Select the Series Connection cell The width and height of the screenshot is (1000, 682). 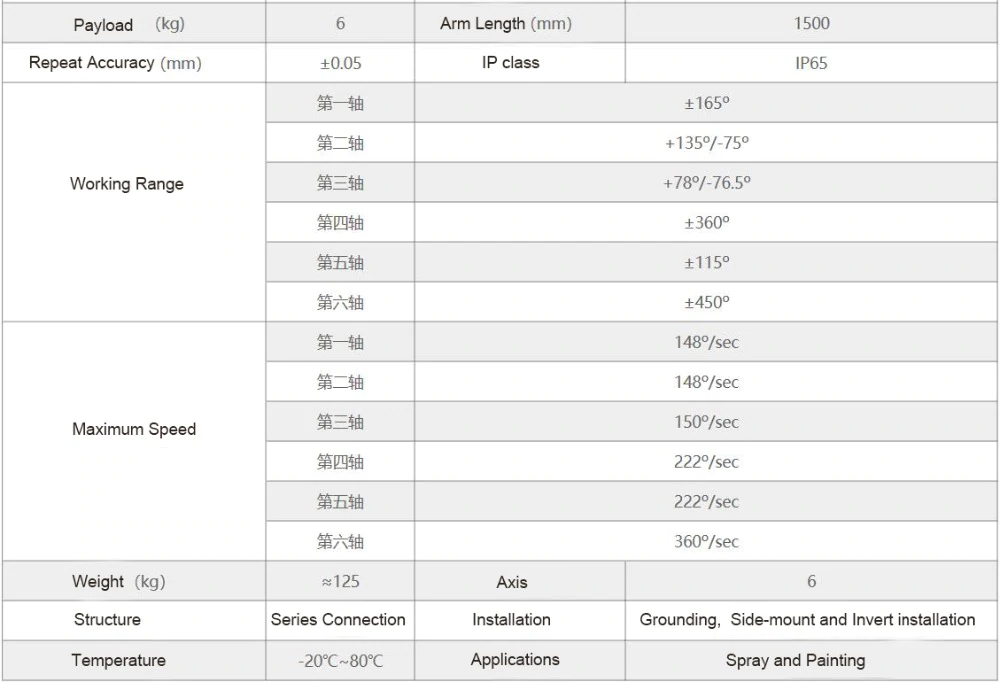coord(340,620)
